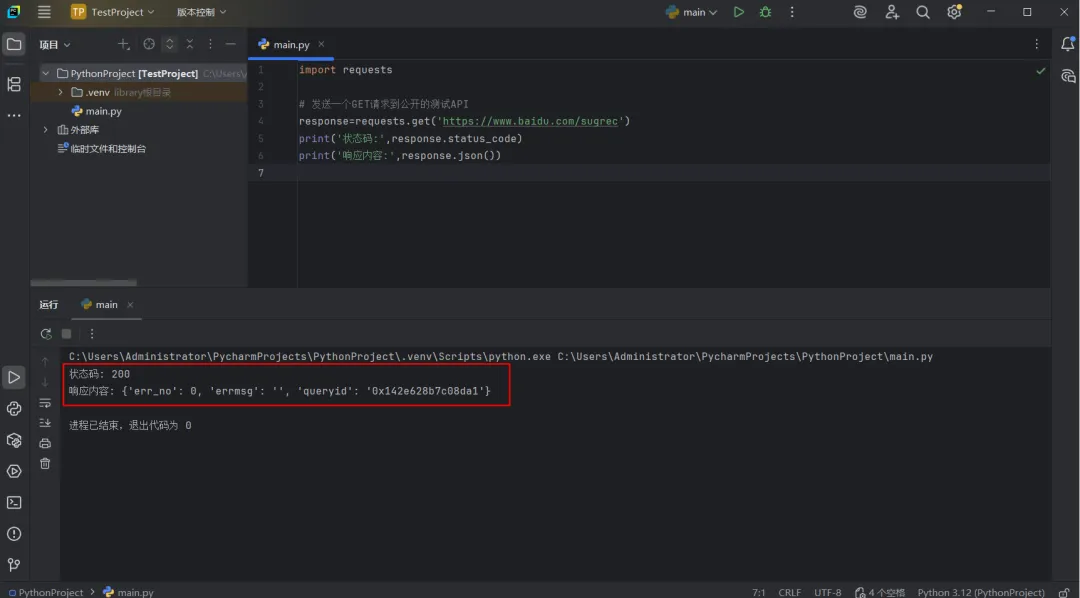1080x598 pixels.
Task: Open the main run configuration dropdown
Action: (x=692, y=12)
